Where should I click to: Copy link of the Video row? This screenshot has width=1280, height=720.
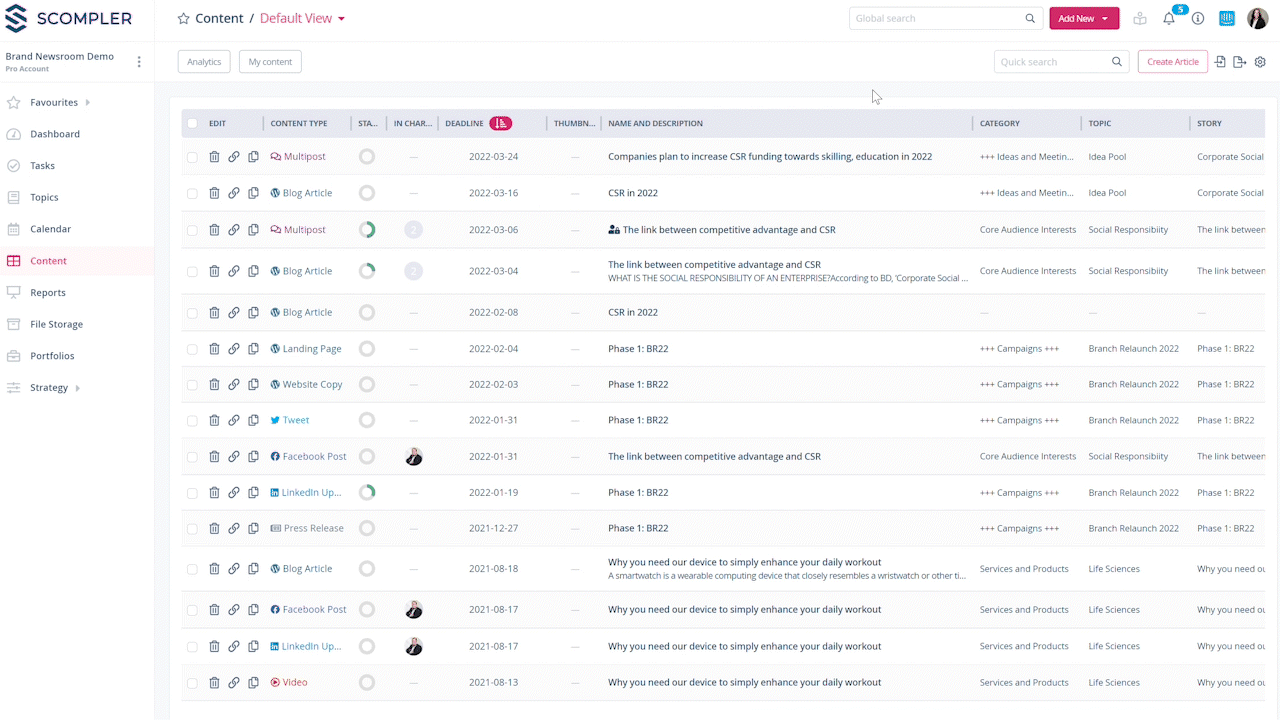(x=234, y=683)
